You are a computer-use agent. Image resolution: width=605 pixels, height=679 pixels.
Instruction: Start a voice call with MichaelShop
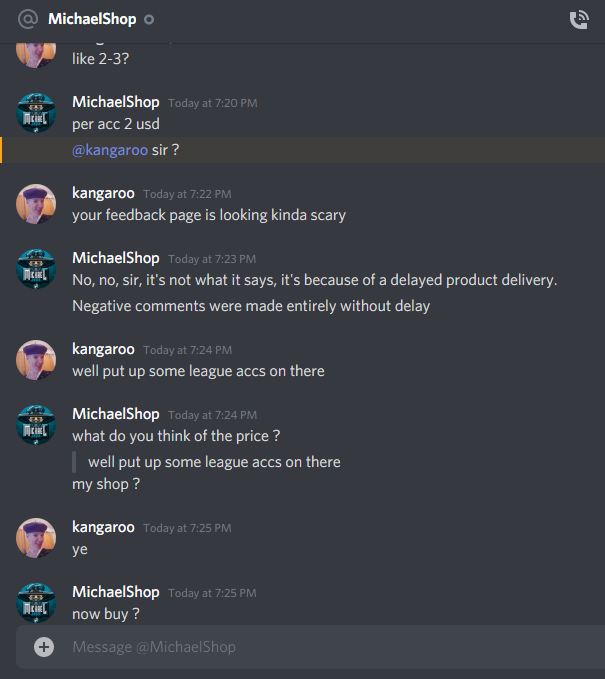(579, 20)
